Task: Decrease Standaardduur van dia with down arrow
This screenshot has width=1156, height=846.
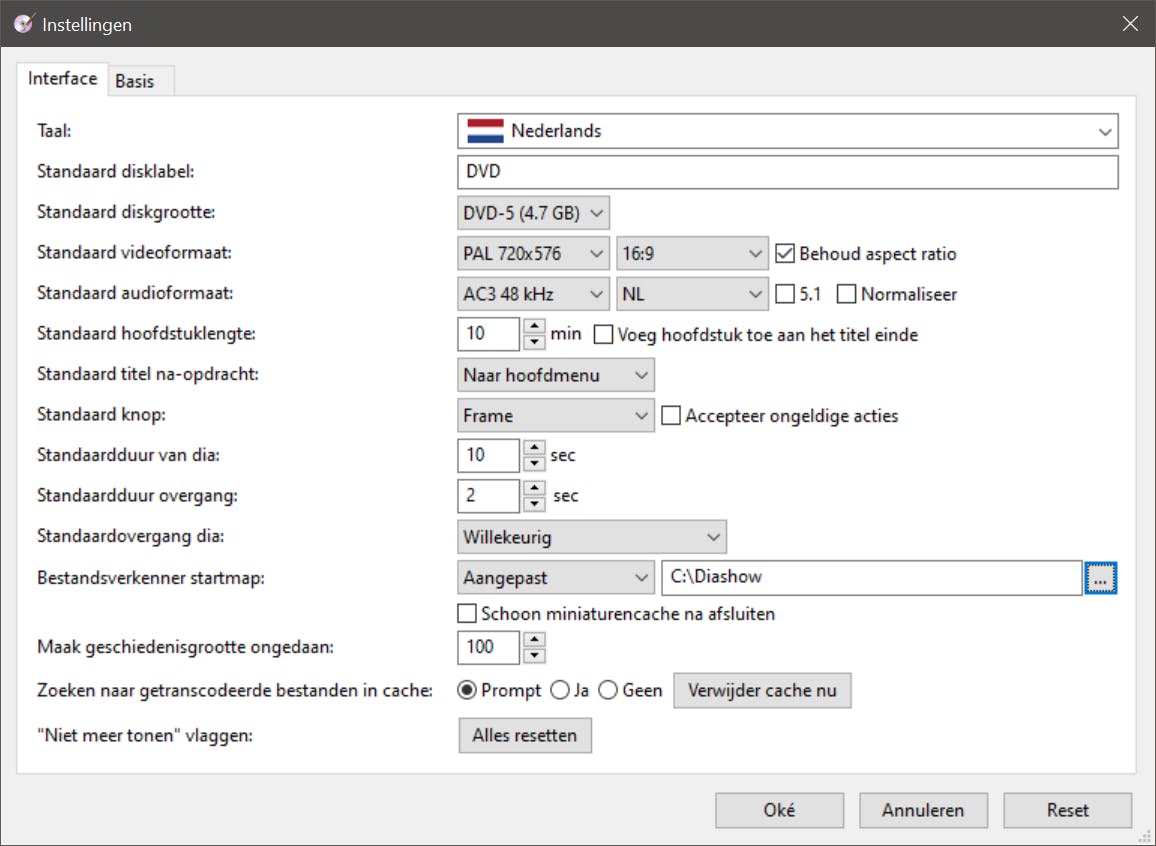Action: [x=535, y=464]
